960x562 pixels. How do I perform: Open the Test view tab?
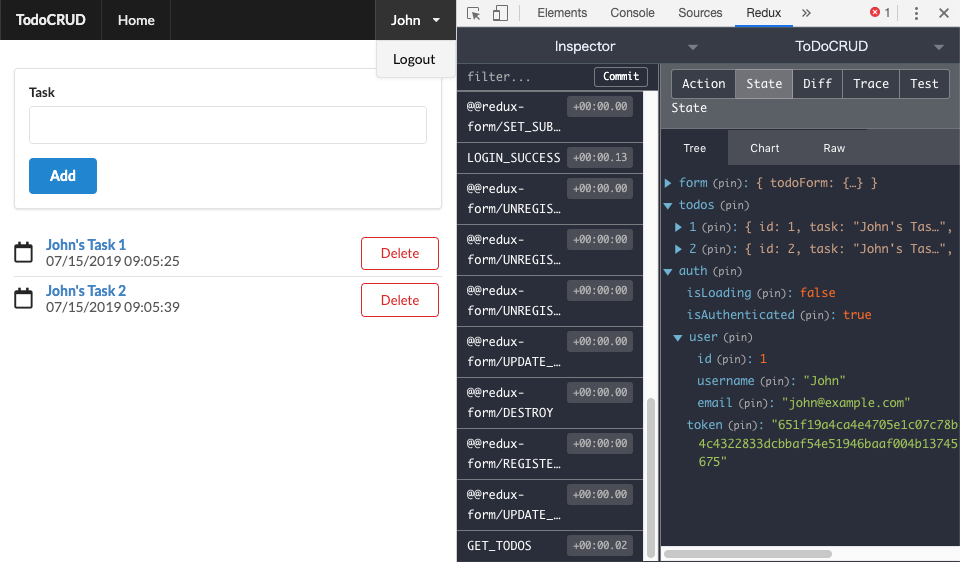(x=924, y=84)
